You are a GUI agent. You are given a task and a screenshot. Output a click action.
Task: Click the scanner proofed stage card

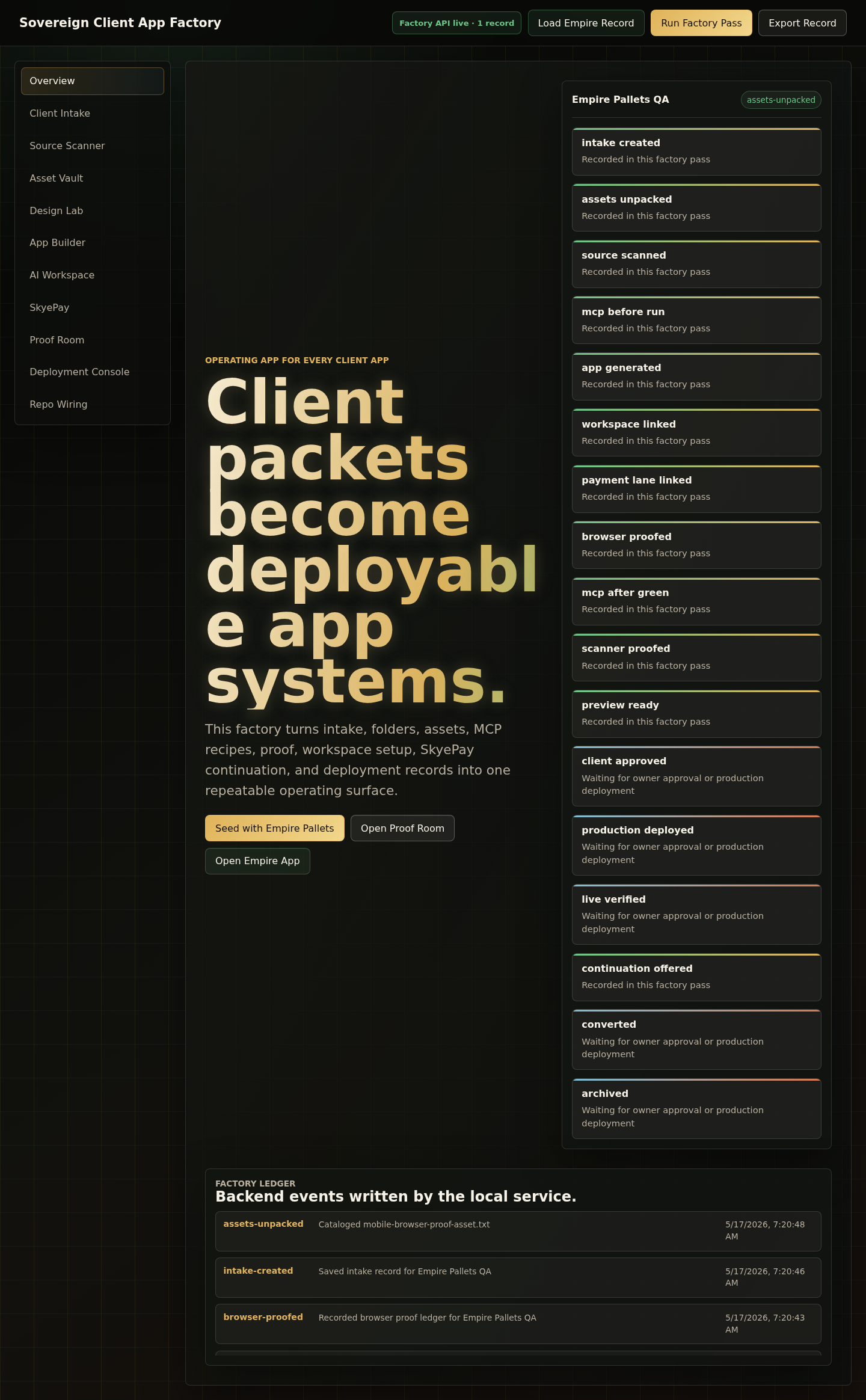696,657
